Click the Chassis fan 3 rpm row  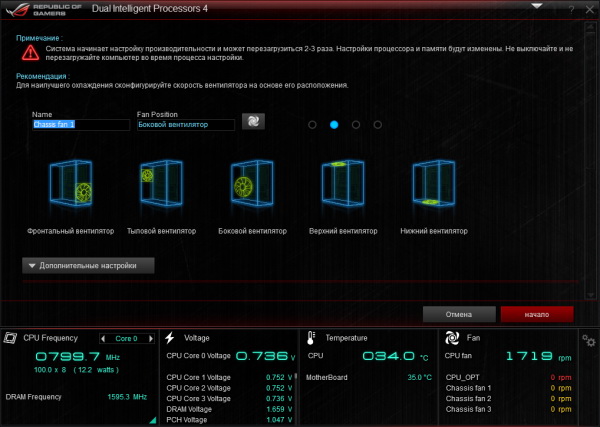[x=509, y=409]
